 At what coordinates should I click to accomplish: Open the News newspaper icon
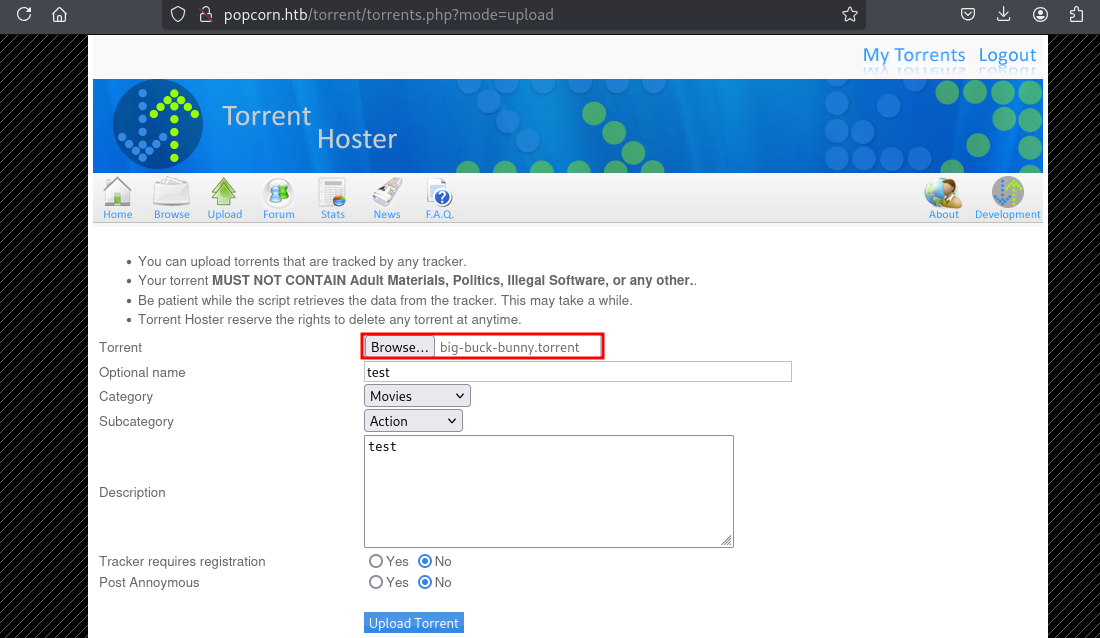pyautogui.click(x=386, y=198)
